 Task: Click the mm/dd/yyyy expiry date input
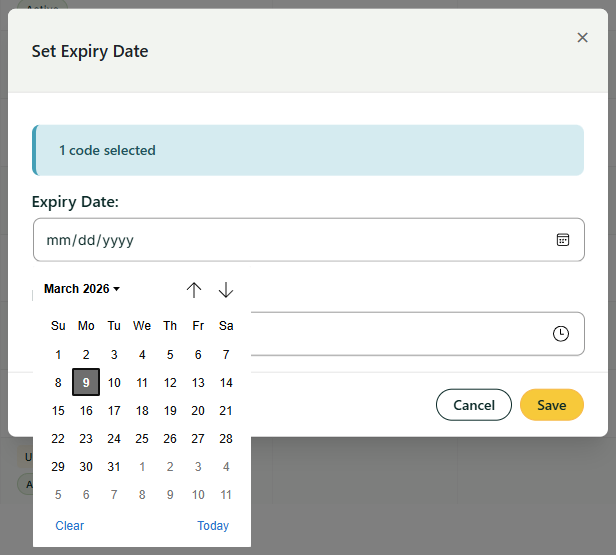[x=290, y=240]
